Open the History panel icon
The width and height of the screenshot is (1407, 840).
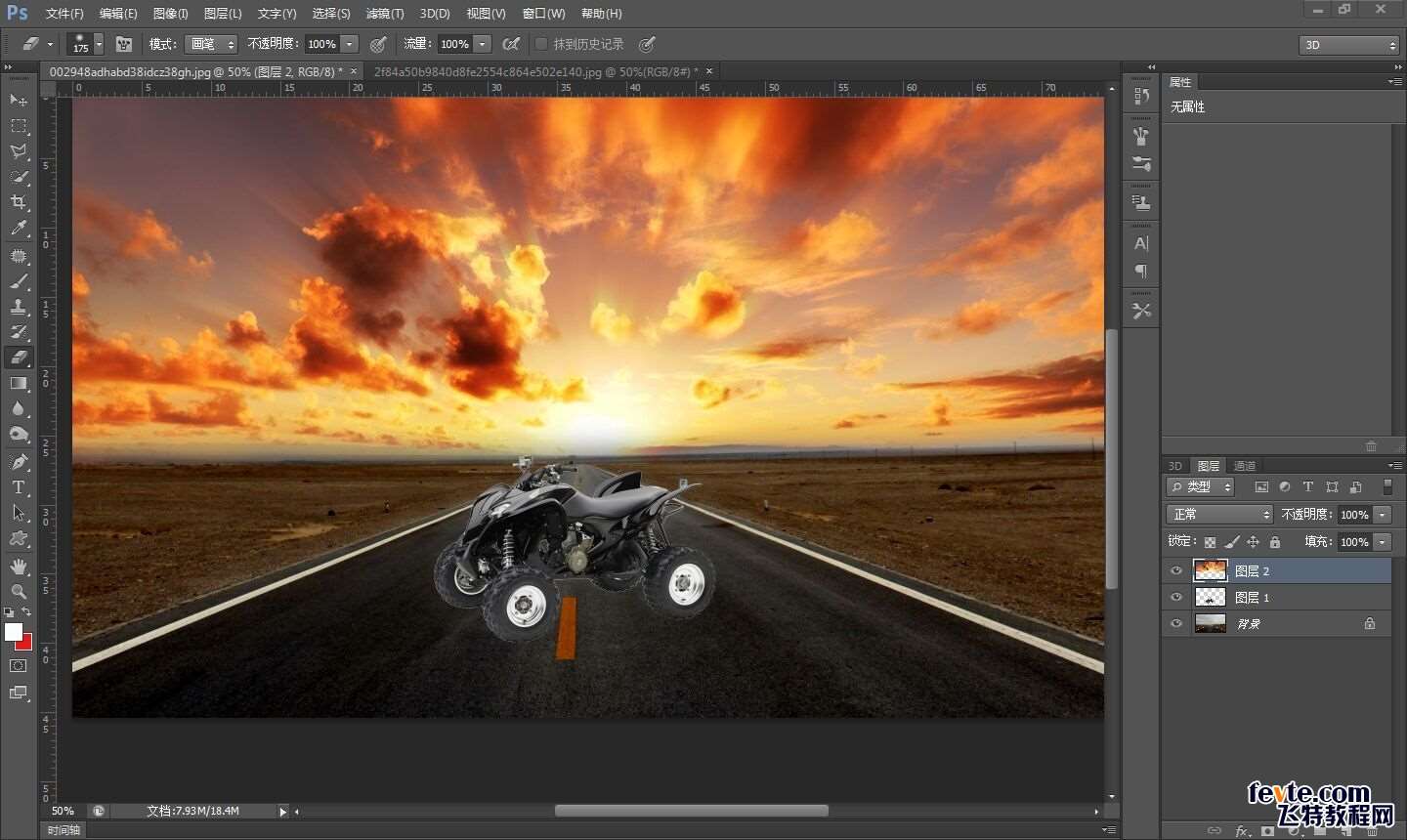tap(1141, 96)
